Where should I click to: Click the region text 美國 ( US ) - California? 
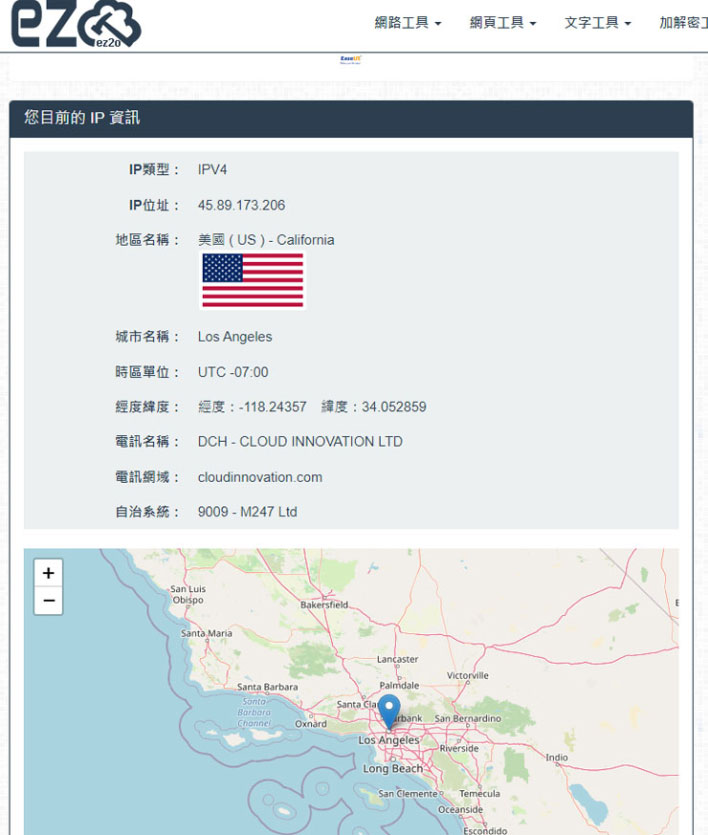(266, 240)
